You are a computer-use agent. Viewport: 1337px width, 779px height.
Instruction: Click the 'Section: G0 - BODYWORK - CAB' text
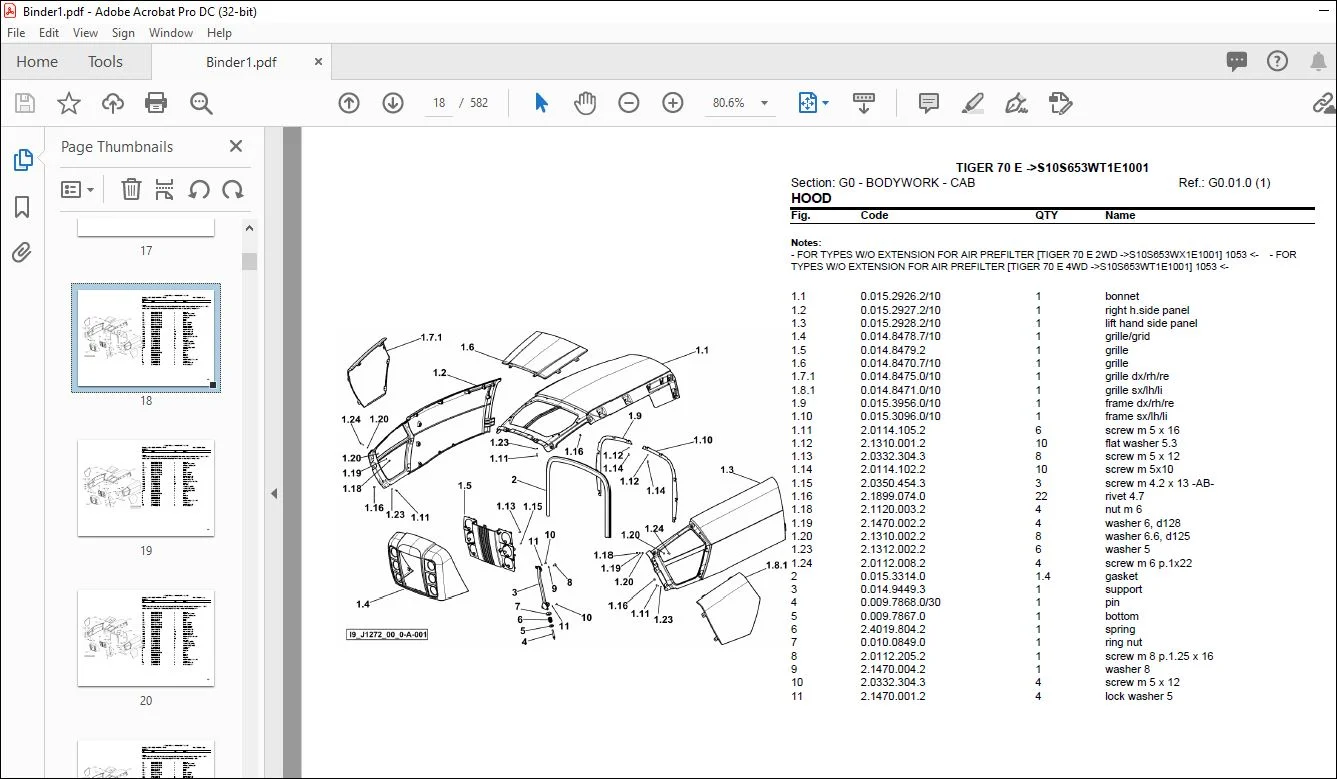883,183
